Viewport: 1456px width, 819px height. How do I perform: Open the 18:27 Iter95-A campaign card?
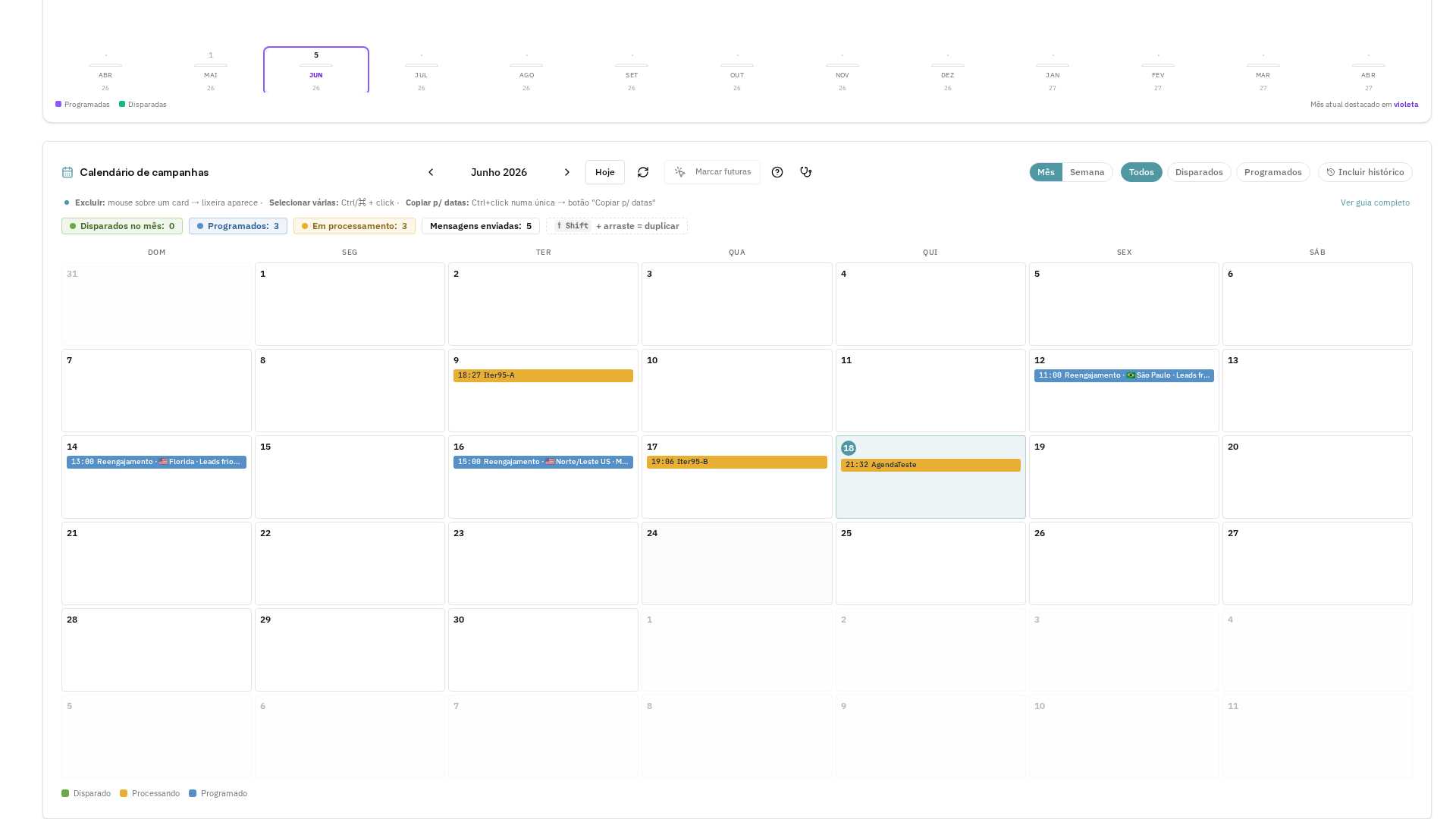(543, 375)
